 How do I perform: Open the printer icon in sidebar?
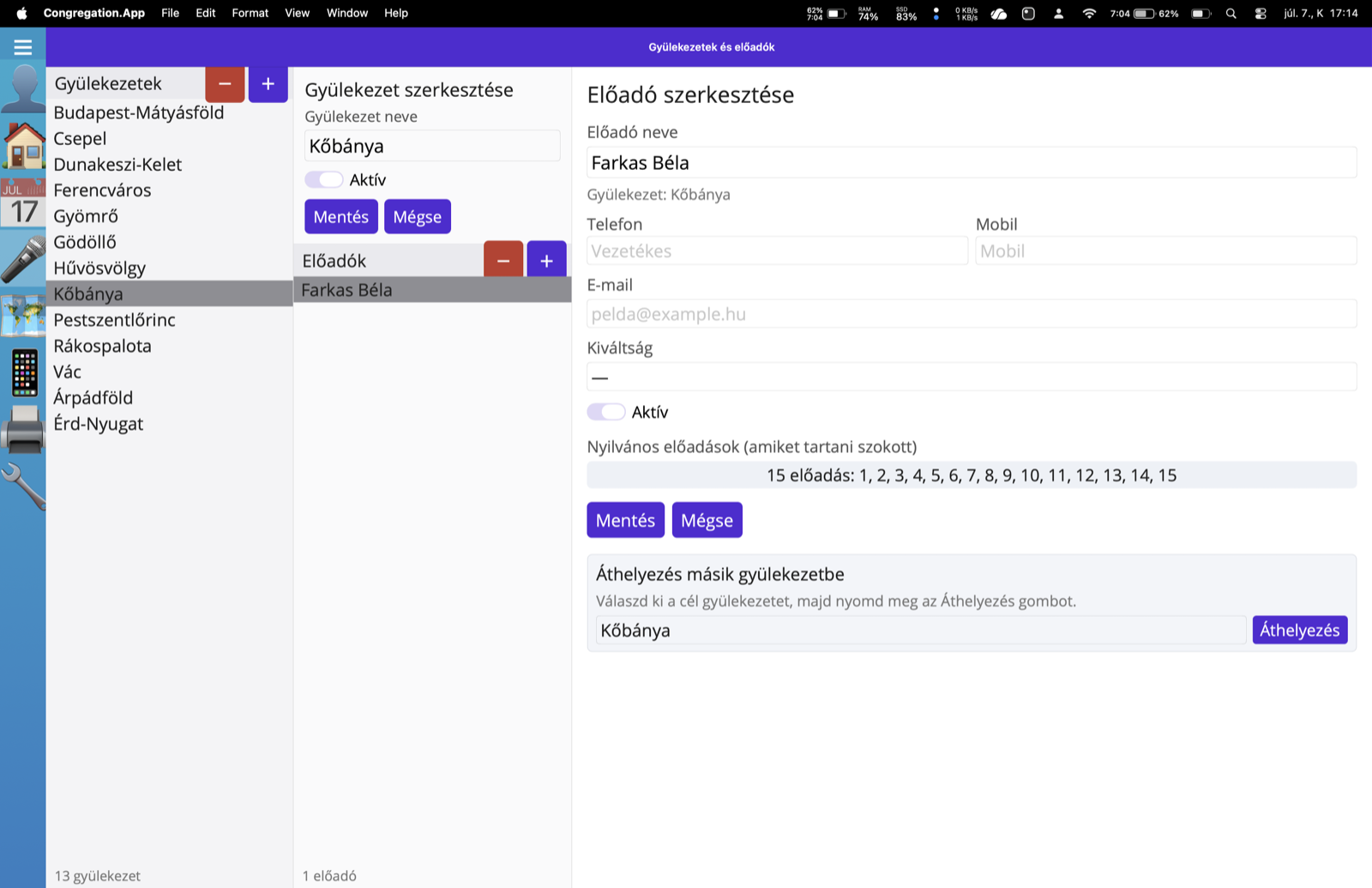[x=23, y=429]
